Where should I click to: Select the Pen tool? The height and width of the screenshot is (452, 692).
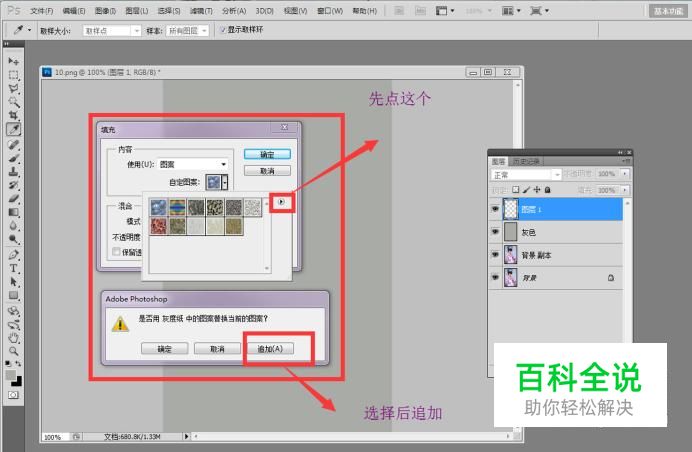tap(14, 255)
